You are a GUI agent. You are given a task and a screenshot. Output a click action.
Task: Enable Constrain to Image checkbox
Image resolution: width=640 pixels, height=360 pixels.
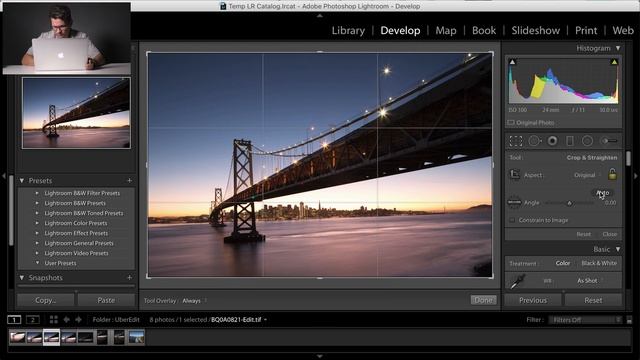click(512, 220)
